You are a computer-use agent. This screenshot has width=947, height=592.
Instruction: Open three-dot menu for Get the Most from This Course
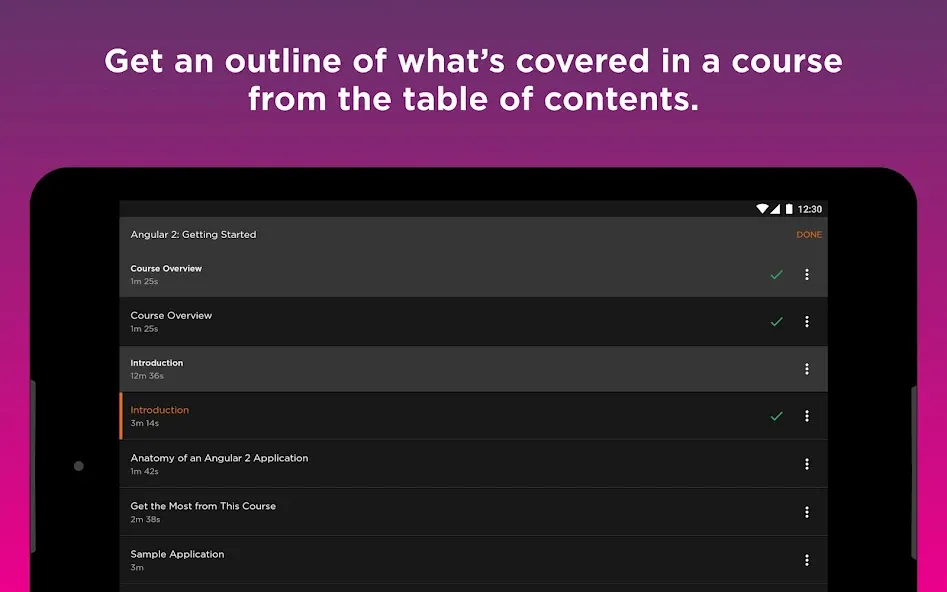click(806, 512)
